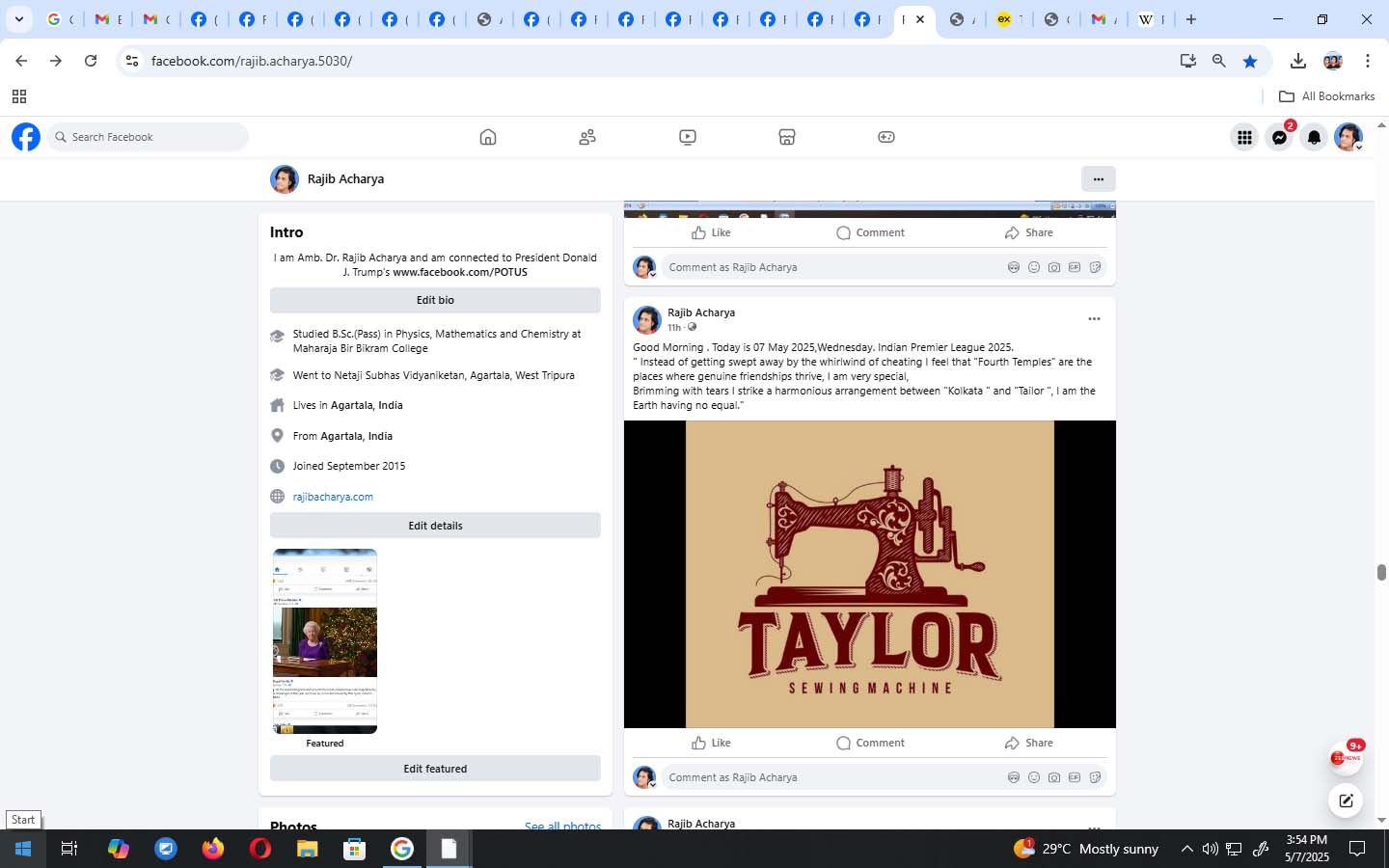Click the Search Facebook field

click(x=148, y=137)
